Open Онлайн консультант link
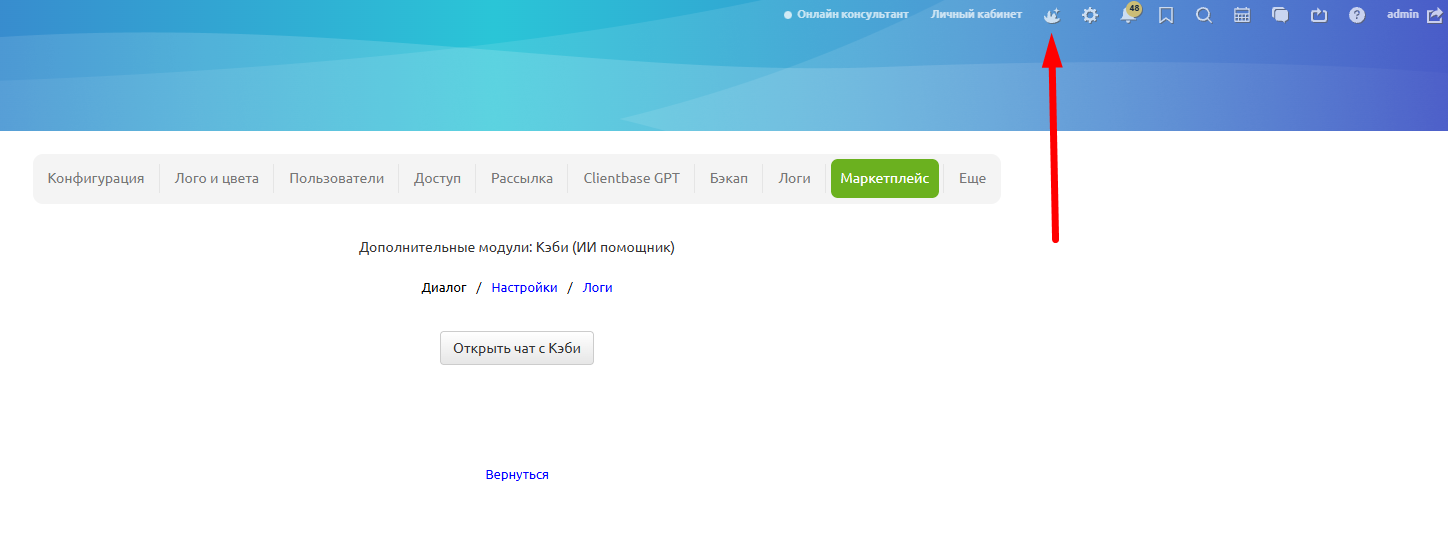Image resolution: width=1448 pixels, height=552 pixels. tap(846, 15)
